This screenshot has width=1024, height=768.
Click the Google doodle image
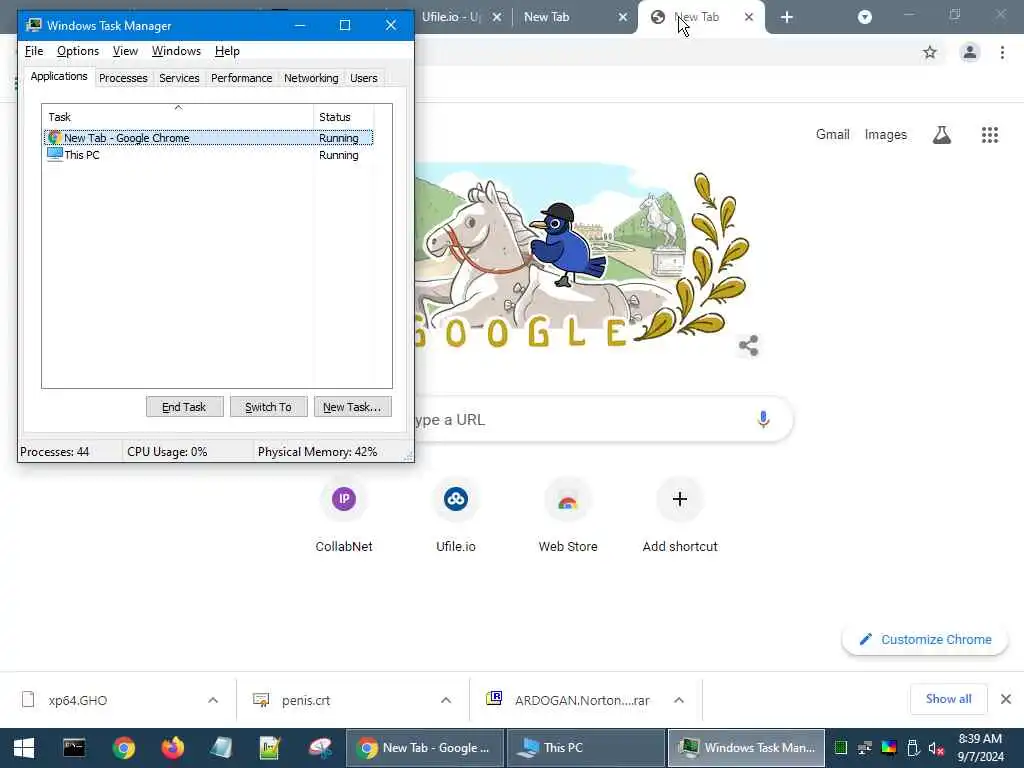581,256
